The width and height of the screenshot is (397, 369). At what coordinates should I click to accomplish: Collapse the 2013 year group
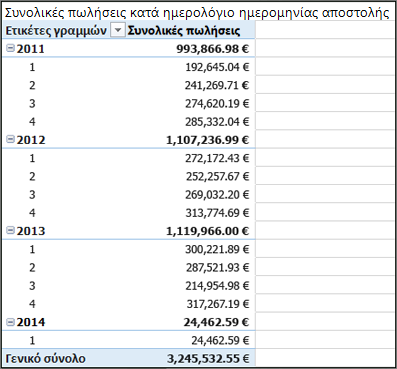tap(11, 231)
